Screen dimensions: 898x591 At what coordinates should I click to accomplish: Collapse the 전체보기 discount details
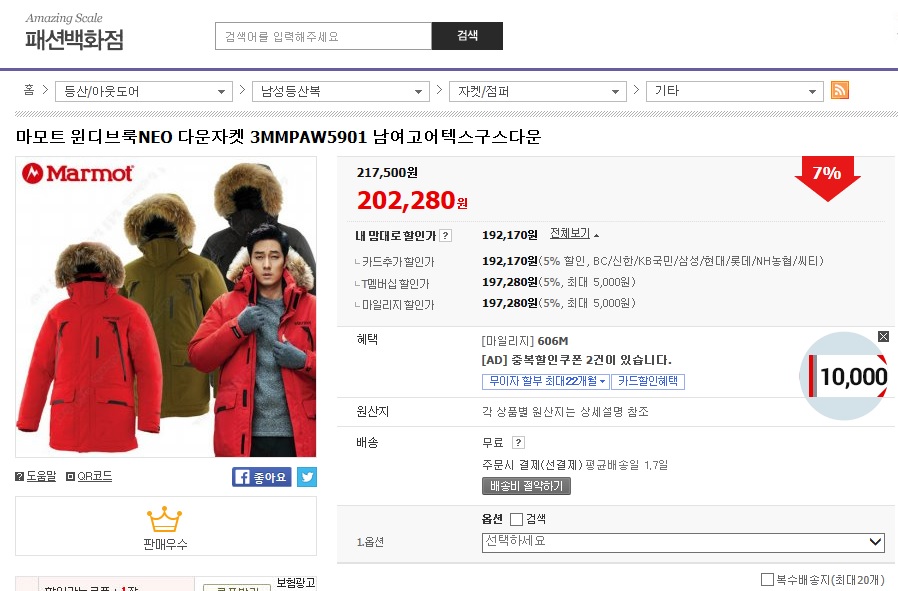(x=574, y=233)
